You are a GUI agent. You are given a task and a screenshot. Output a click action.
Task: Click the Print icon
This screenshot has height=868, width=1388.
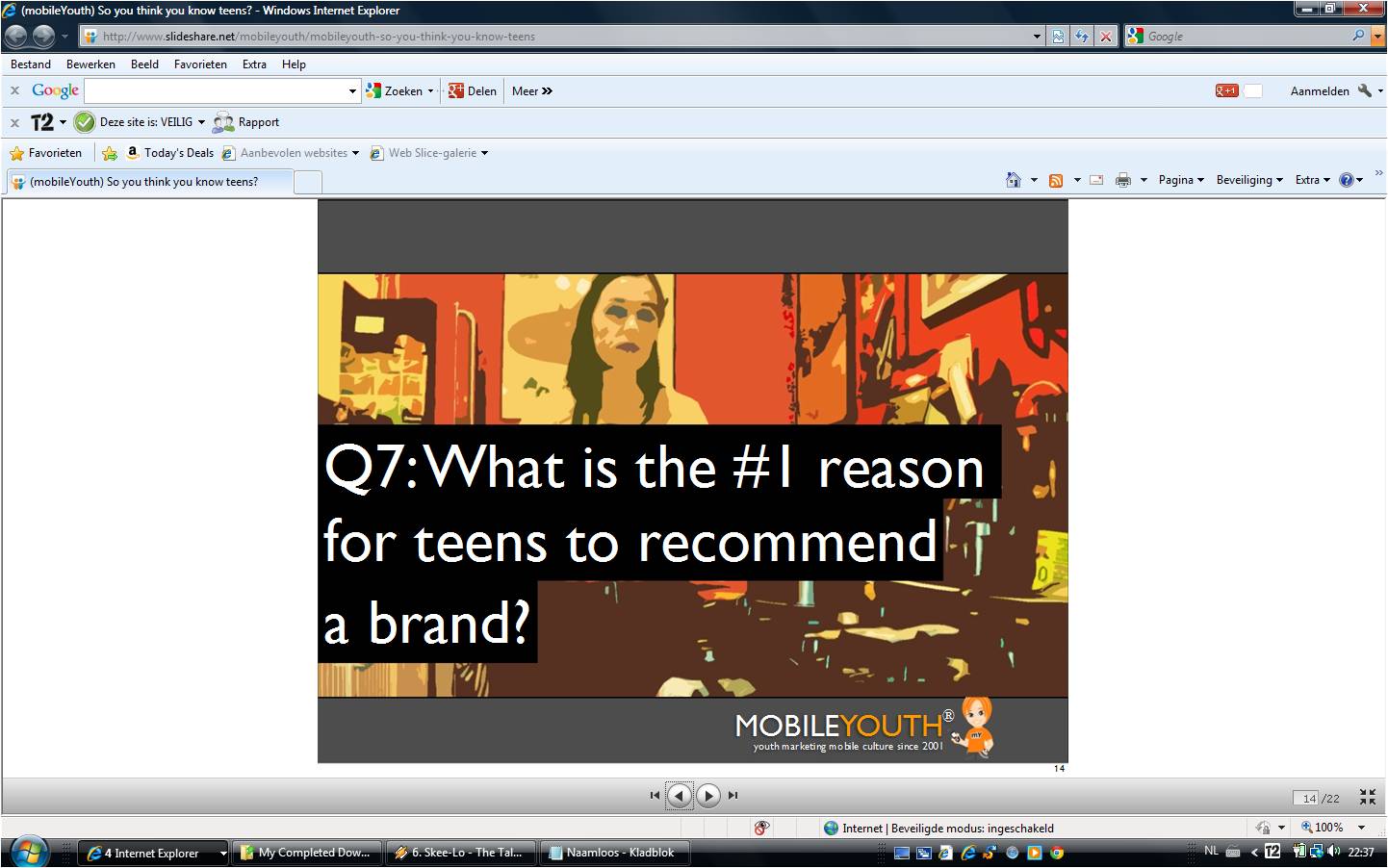1122,180
